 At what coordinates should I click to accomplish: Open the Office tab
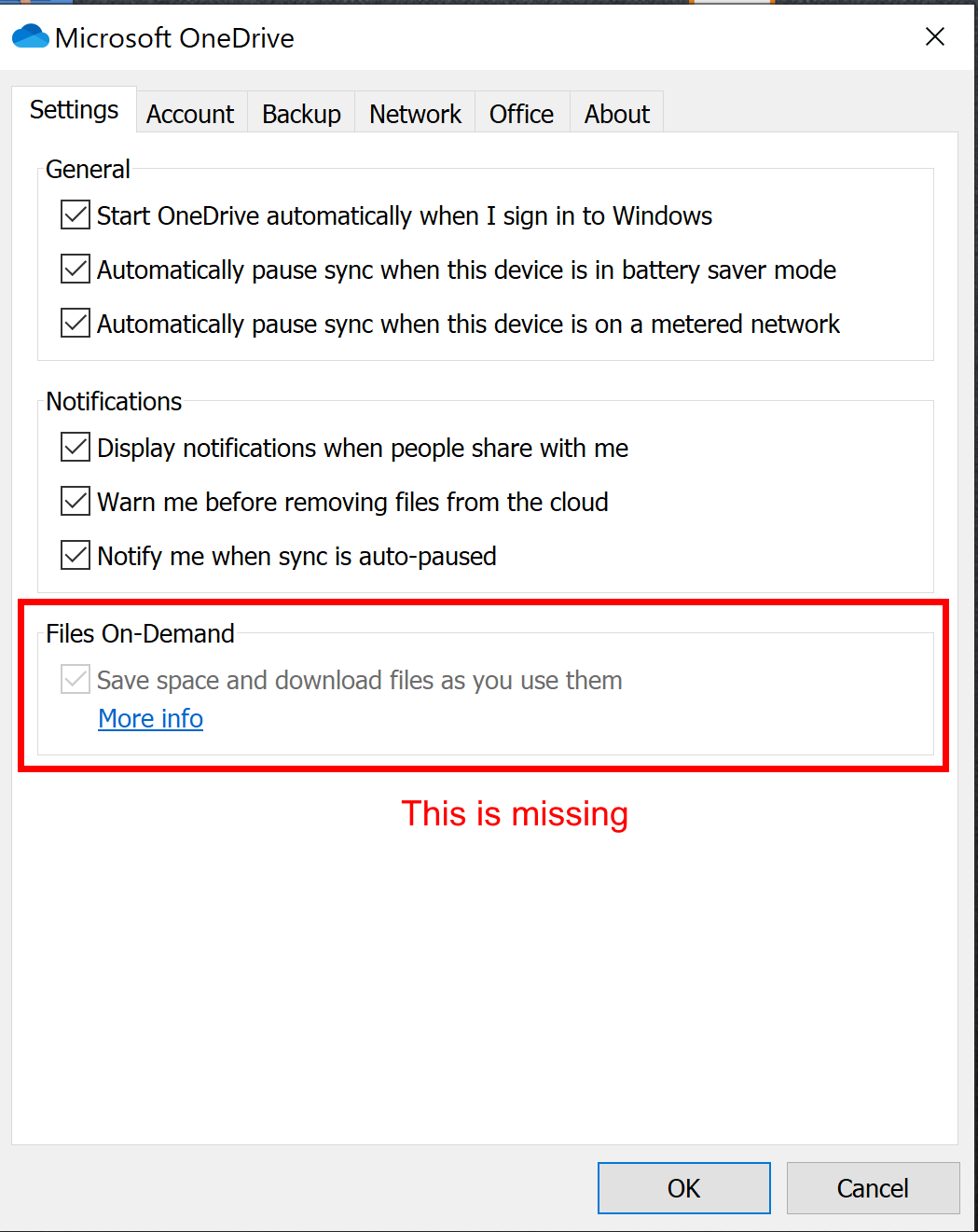tap(522, 114)
